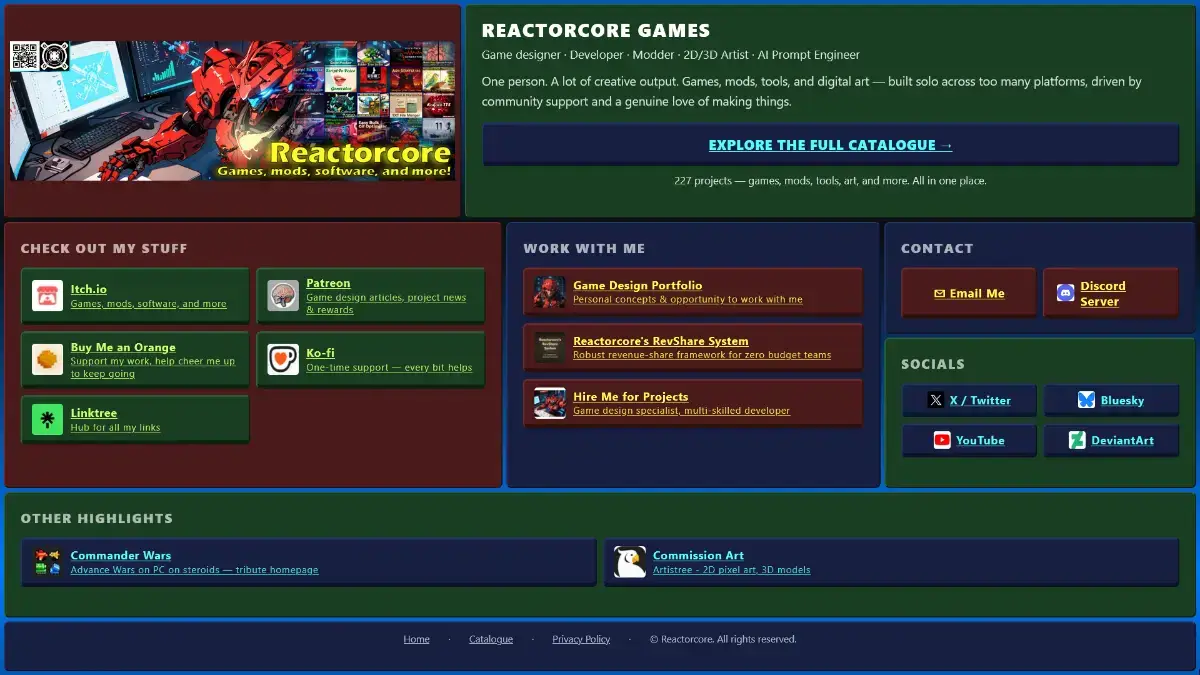The height and width of the screenshot is (675, 1200).
Task: Click the Game Design Portfolio thumbnail icon
Action: [x=549, y=292]
